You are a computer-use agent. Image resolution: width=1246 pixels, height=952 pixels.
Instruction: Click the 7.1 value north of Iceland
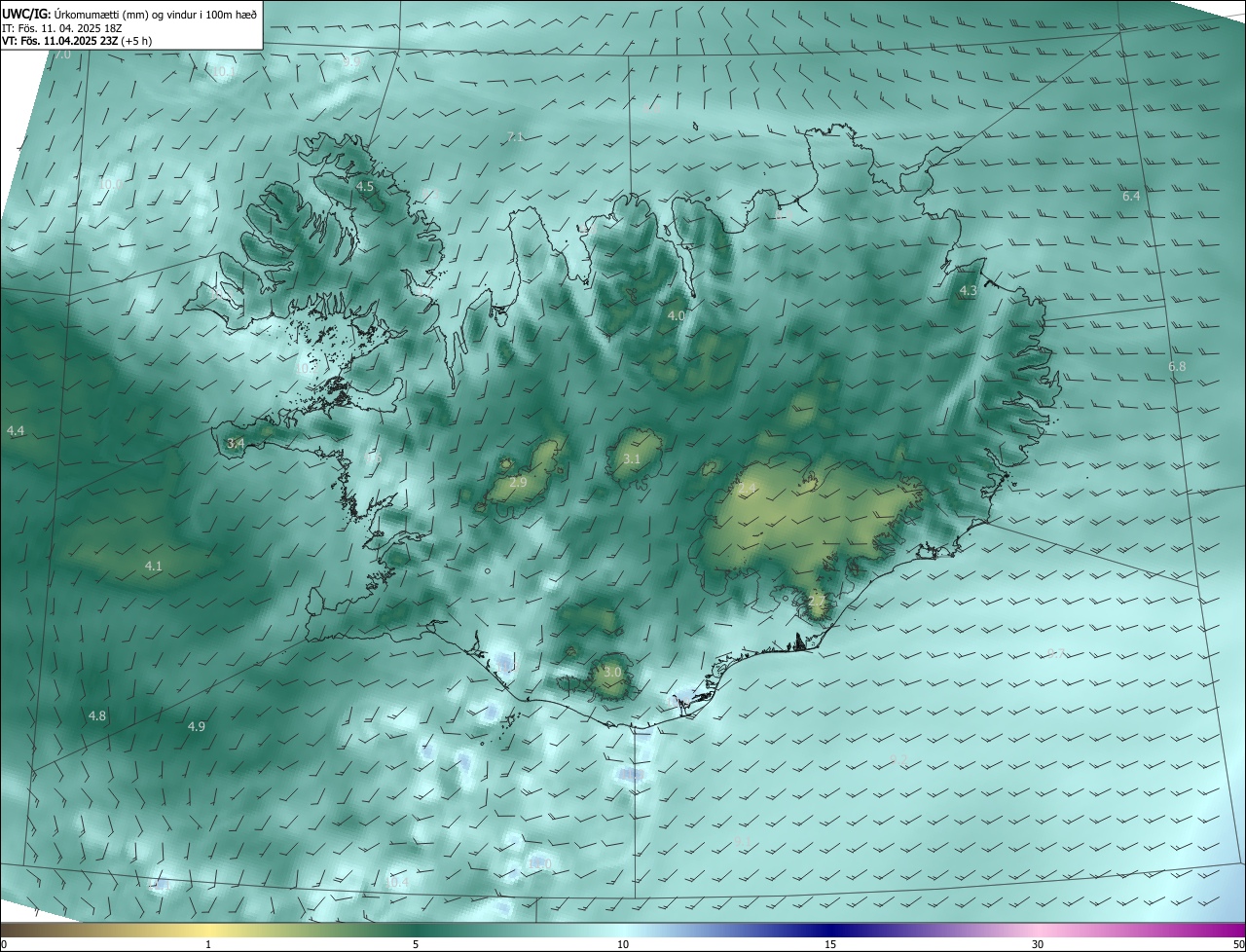[x=516, y=136]
